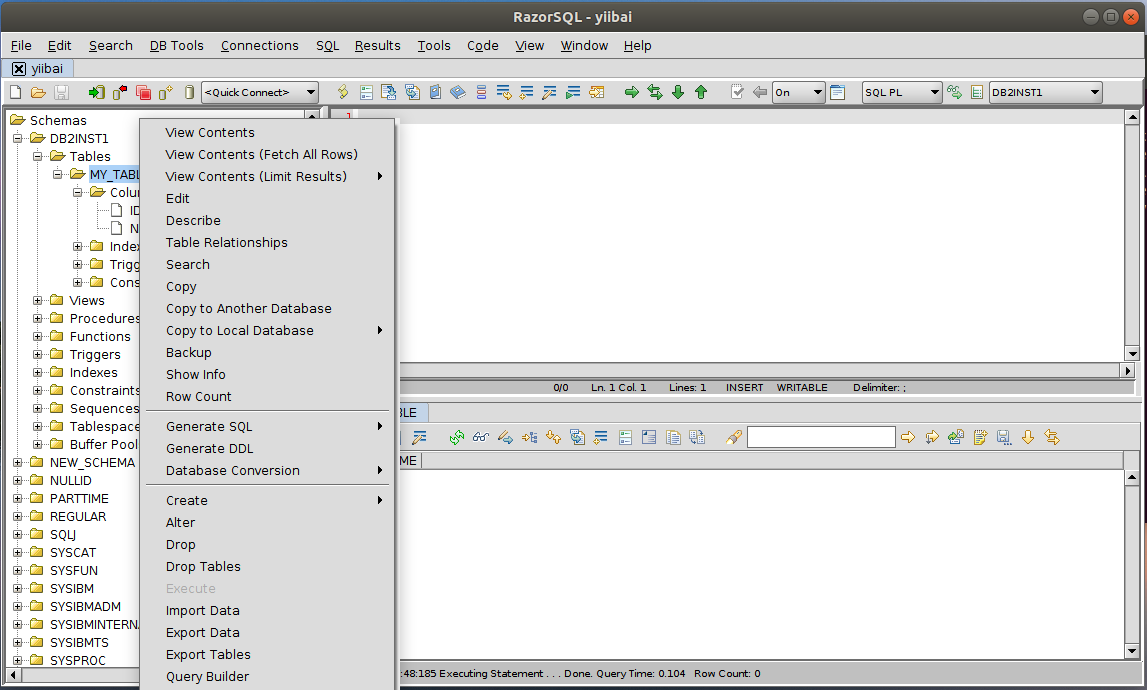Viewport: 1147px width, 690px height.
Task: Click the blue book icon in main toolbar
Action: click(x=458, y=92)
